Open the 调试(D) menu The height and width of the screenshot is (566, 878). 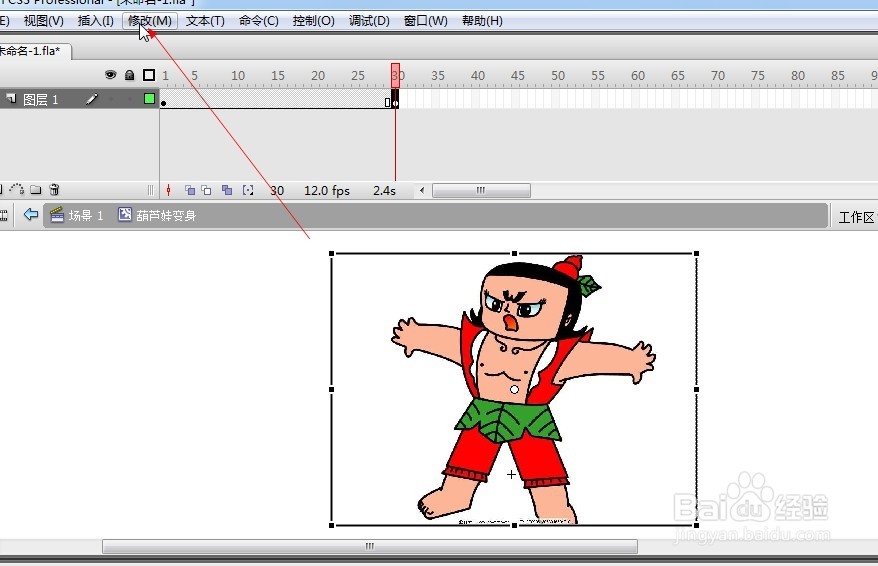(369, 21)
